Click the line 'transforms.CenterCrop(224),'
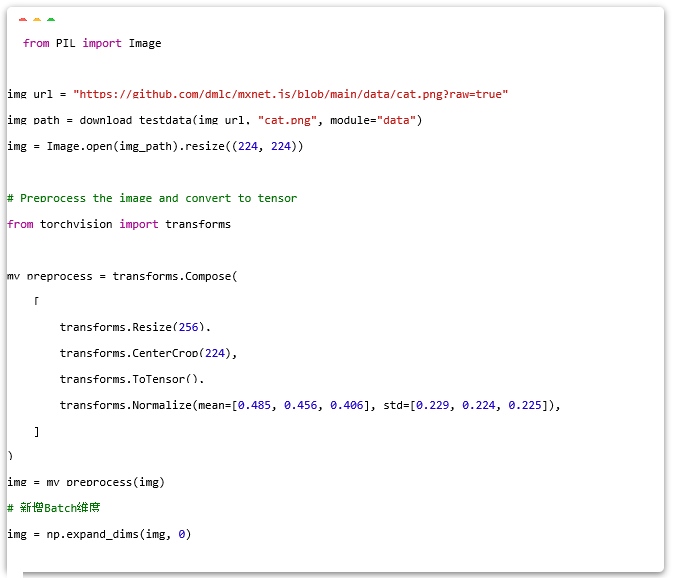Viewport: 674px width, 578px height. pos(148,353)
